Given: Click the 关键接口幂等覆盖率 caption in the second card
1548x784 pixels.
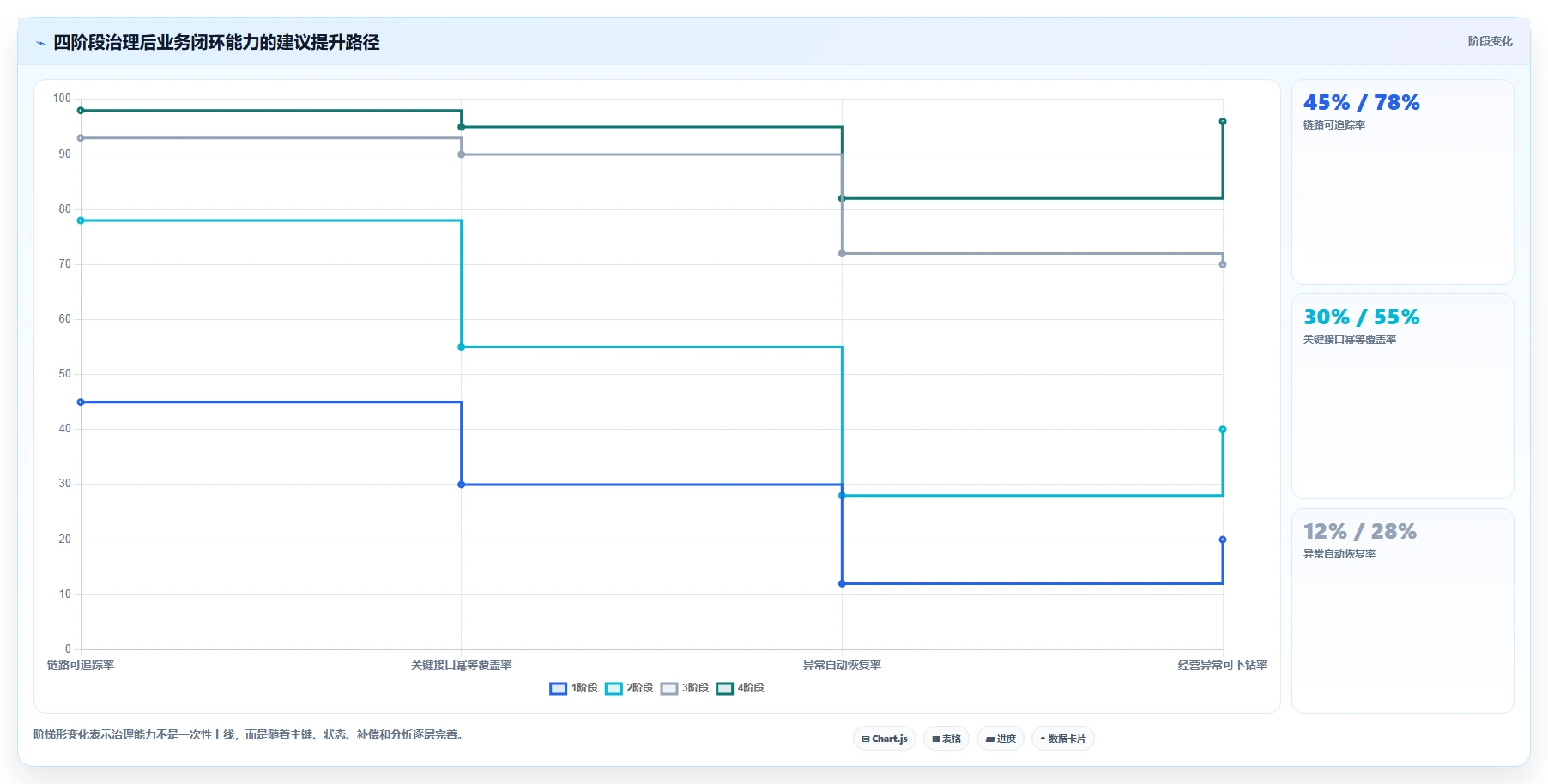Looking at the screenshot, I should point(1350,340).
